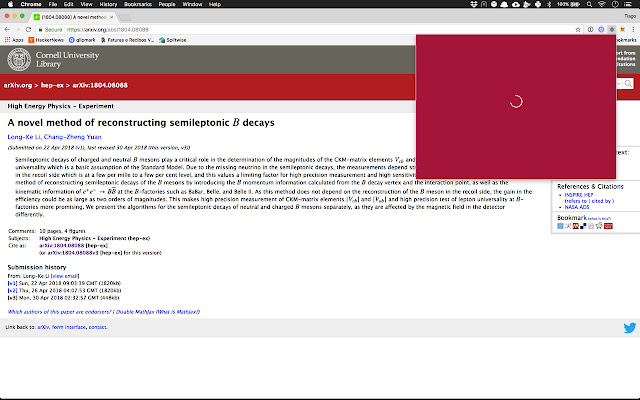
Task: Open macOS Spotlight search
Action: pyautogui.click(x=589, y=4)
